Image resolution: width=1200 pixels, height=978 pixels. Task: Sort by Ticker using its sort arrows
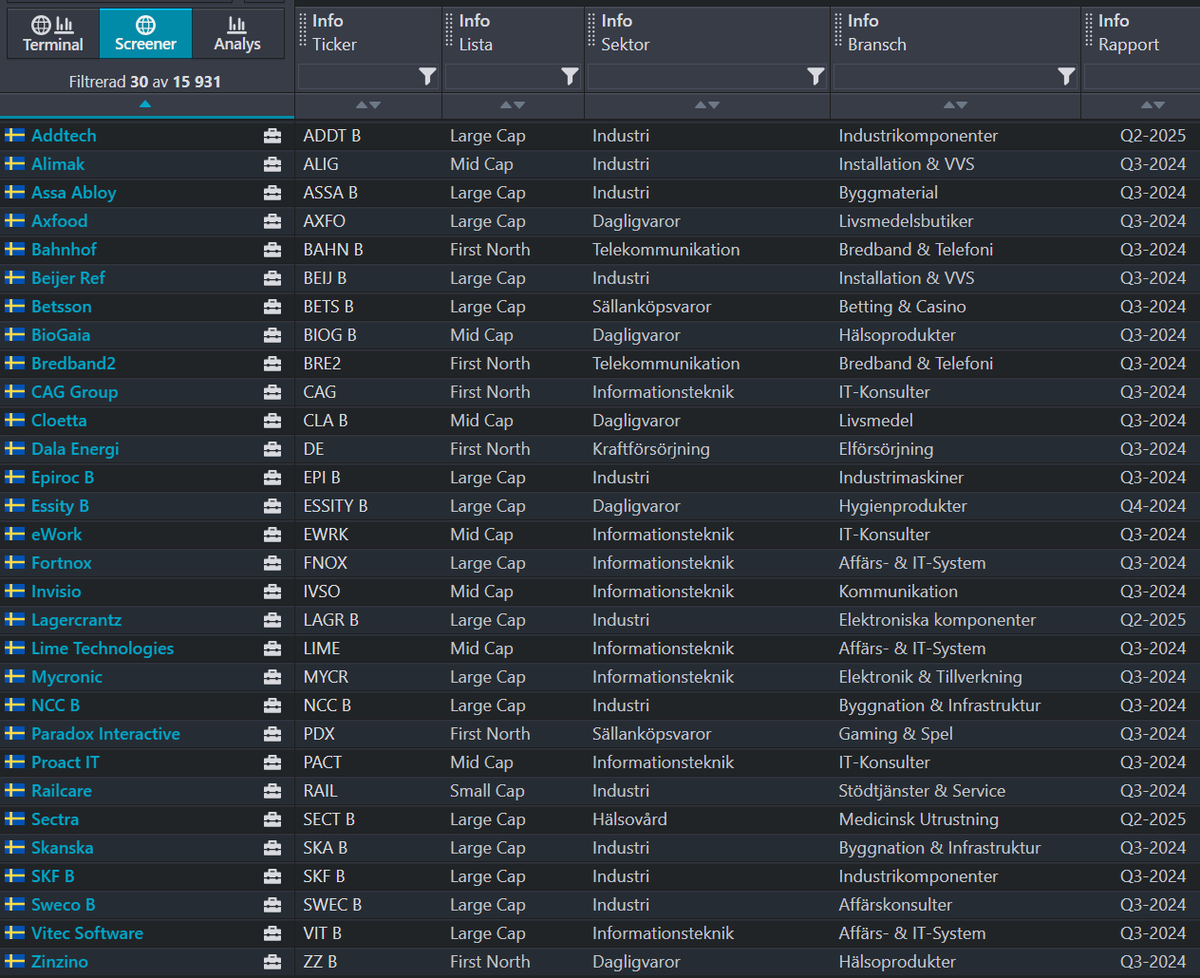(368, 105)
